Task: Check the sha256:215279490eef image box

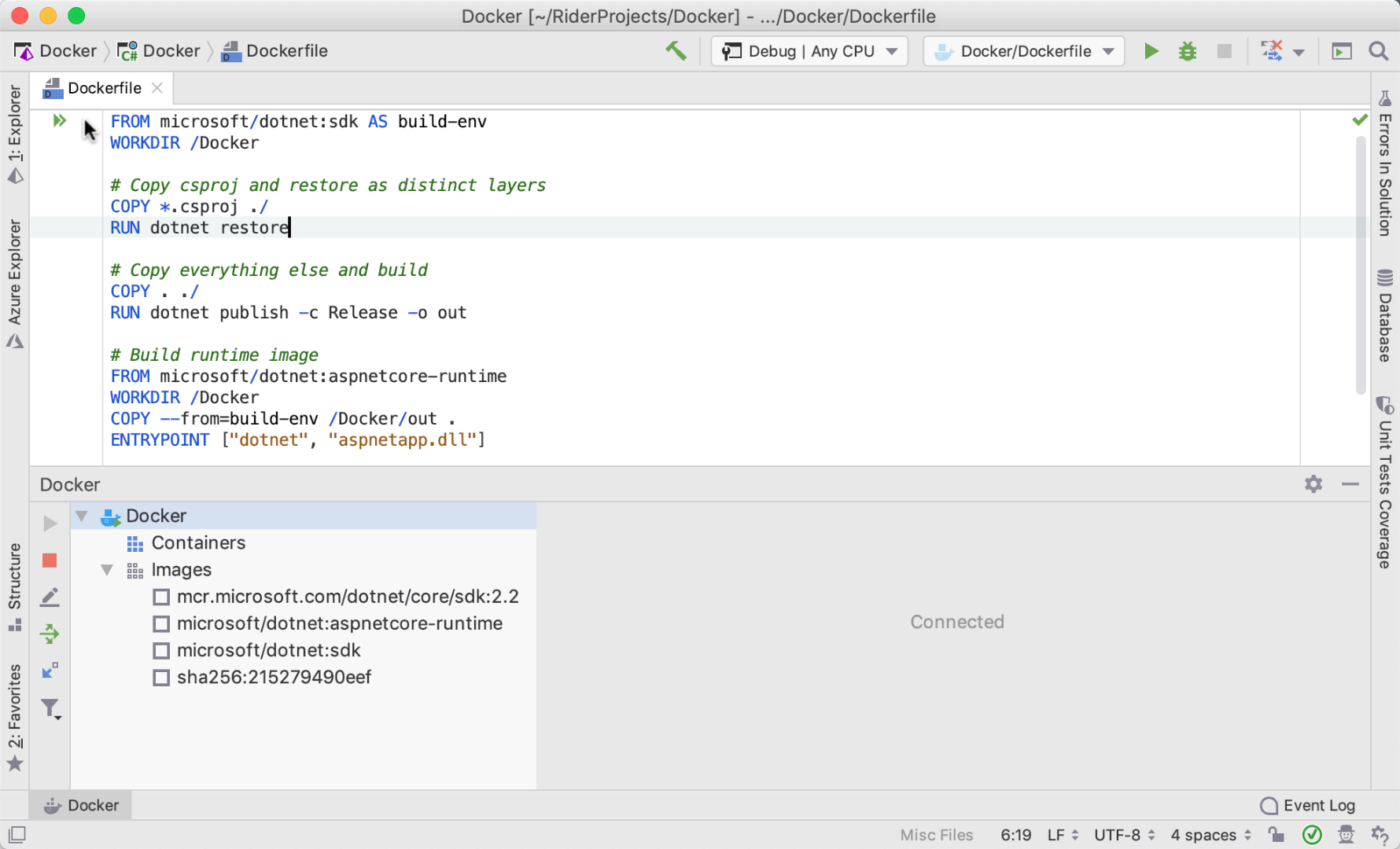Action: [161, 678]
